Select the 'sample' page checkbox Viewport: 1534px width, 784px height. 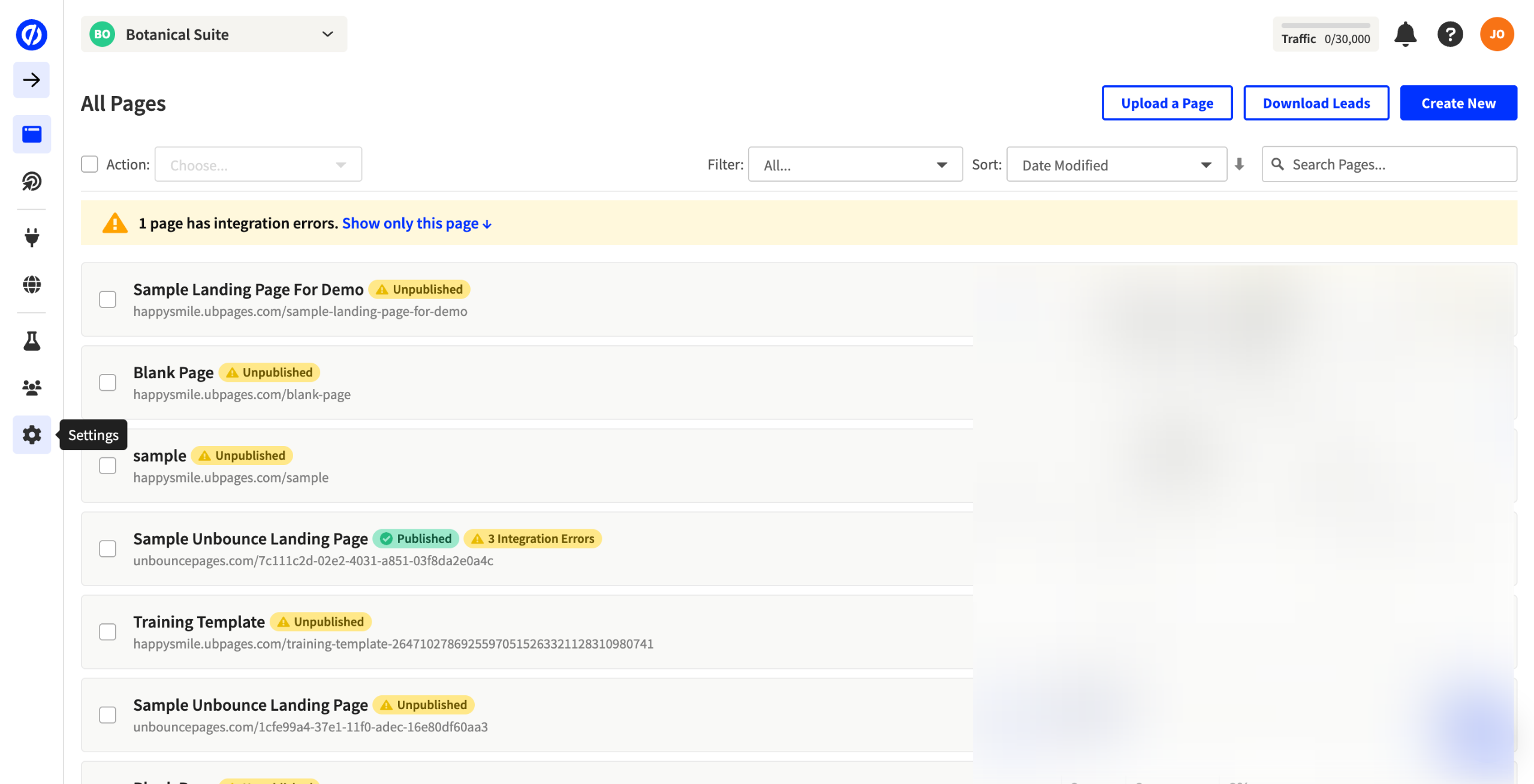[x=107, y=466]
